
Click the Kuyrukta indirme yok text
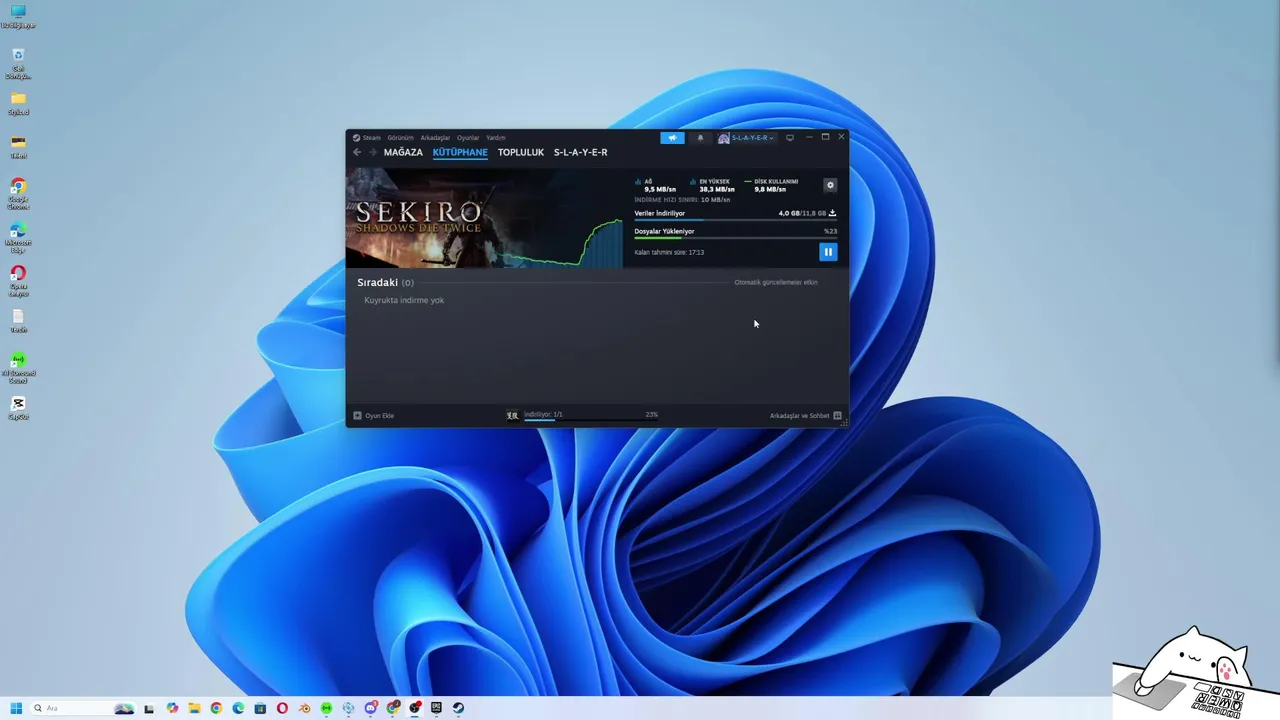click(x=404, y=300)
